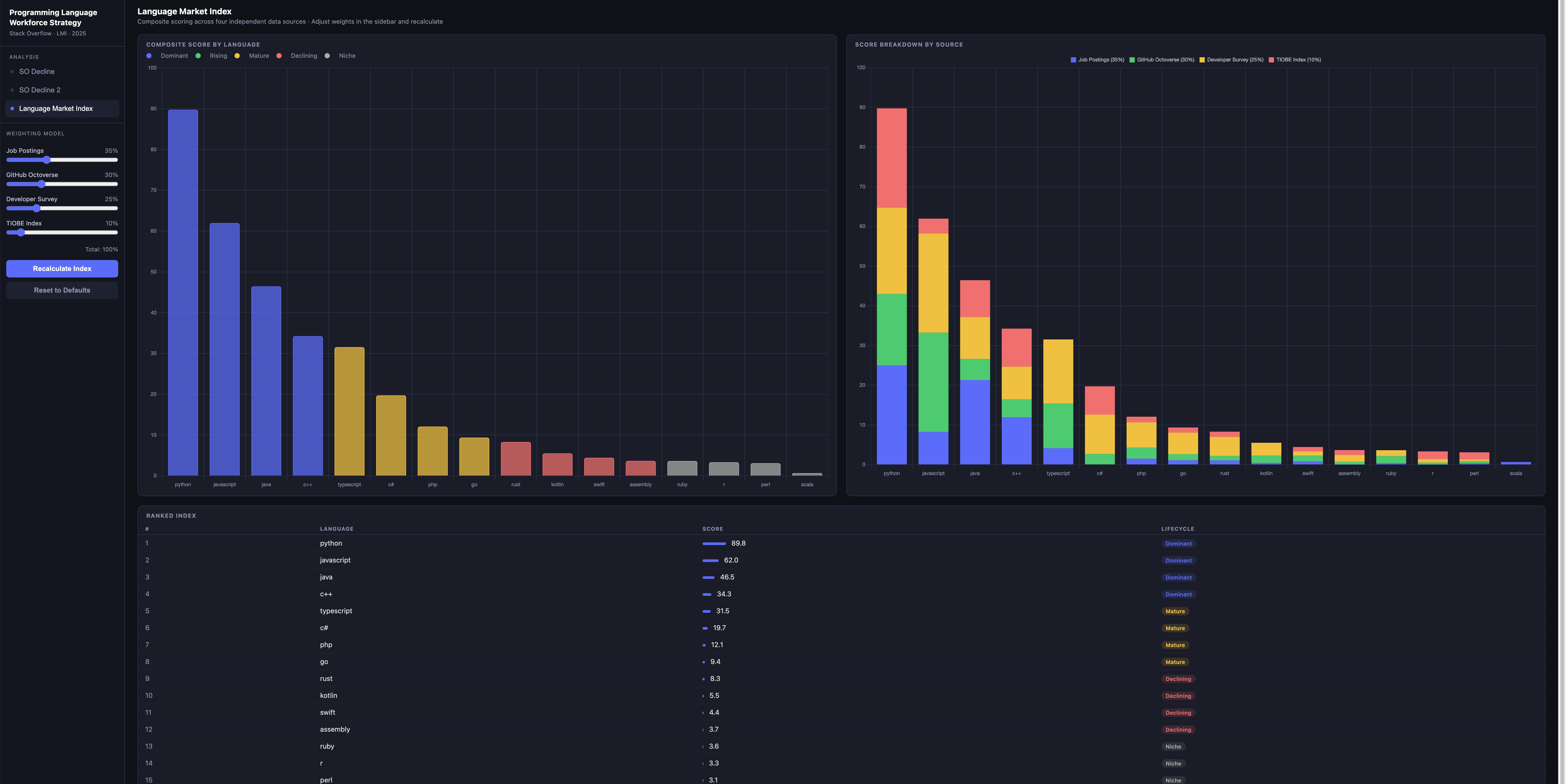Click python bar in composite score chart
The image size is (1566, 784).
pyautogui.click(x=183, y=292)
